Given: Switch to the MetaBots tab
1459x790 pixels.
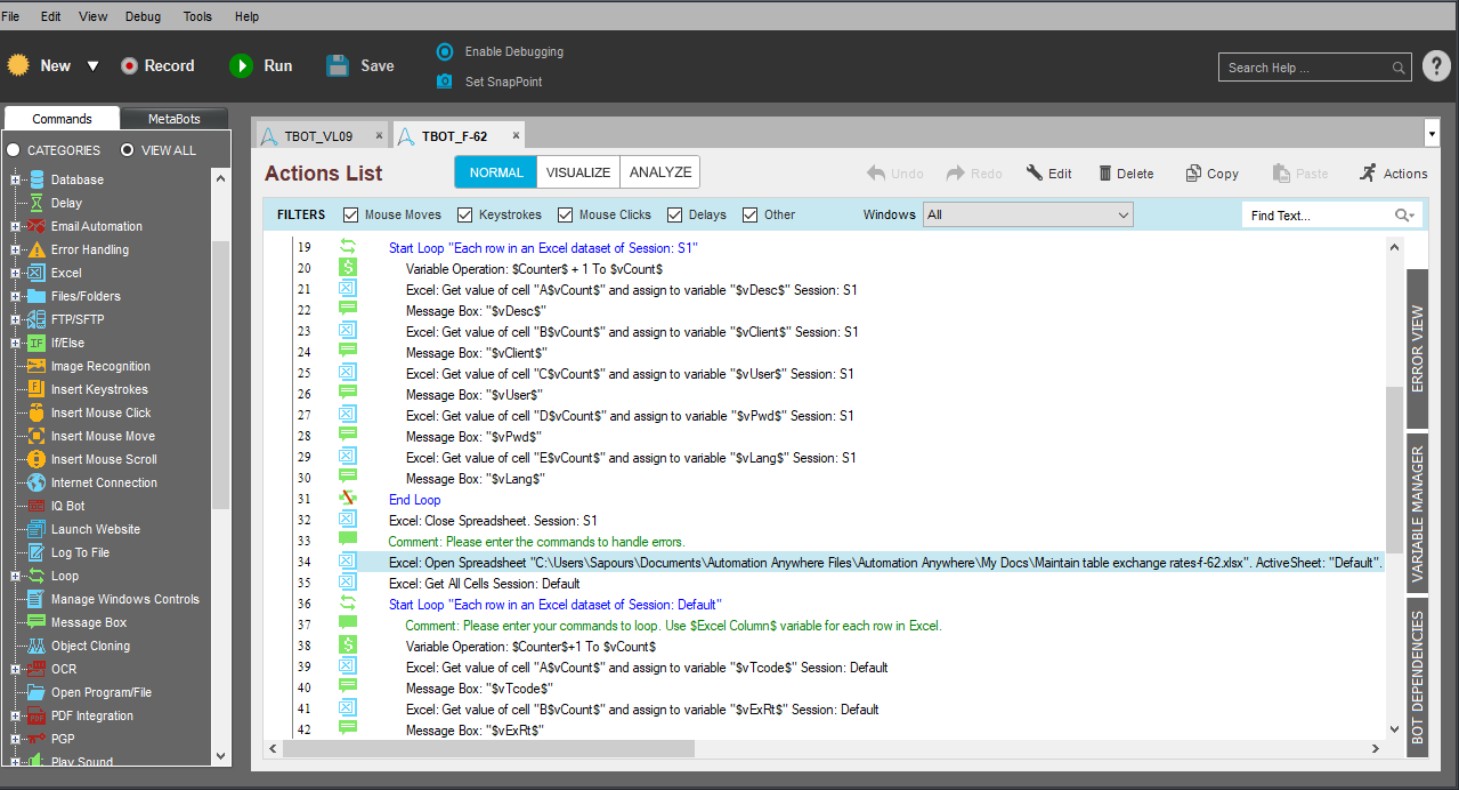Looking at the screenshot, I should coord(174,119).
